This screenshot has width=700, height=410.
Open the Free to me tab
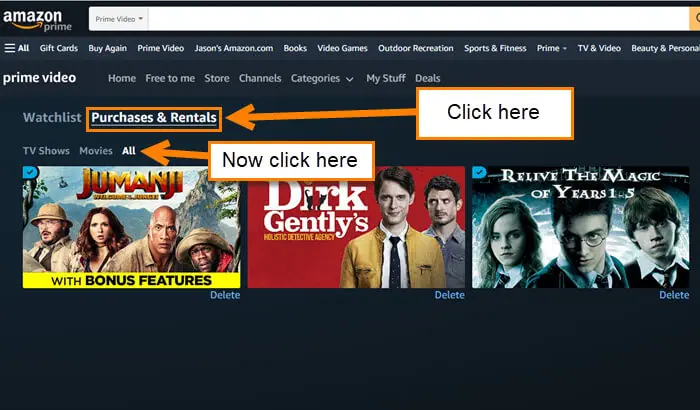tap(170, 78)
